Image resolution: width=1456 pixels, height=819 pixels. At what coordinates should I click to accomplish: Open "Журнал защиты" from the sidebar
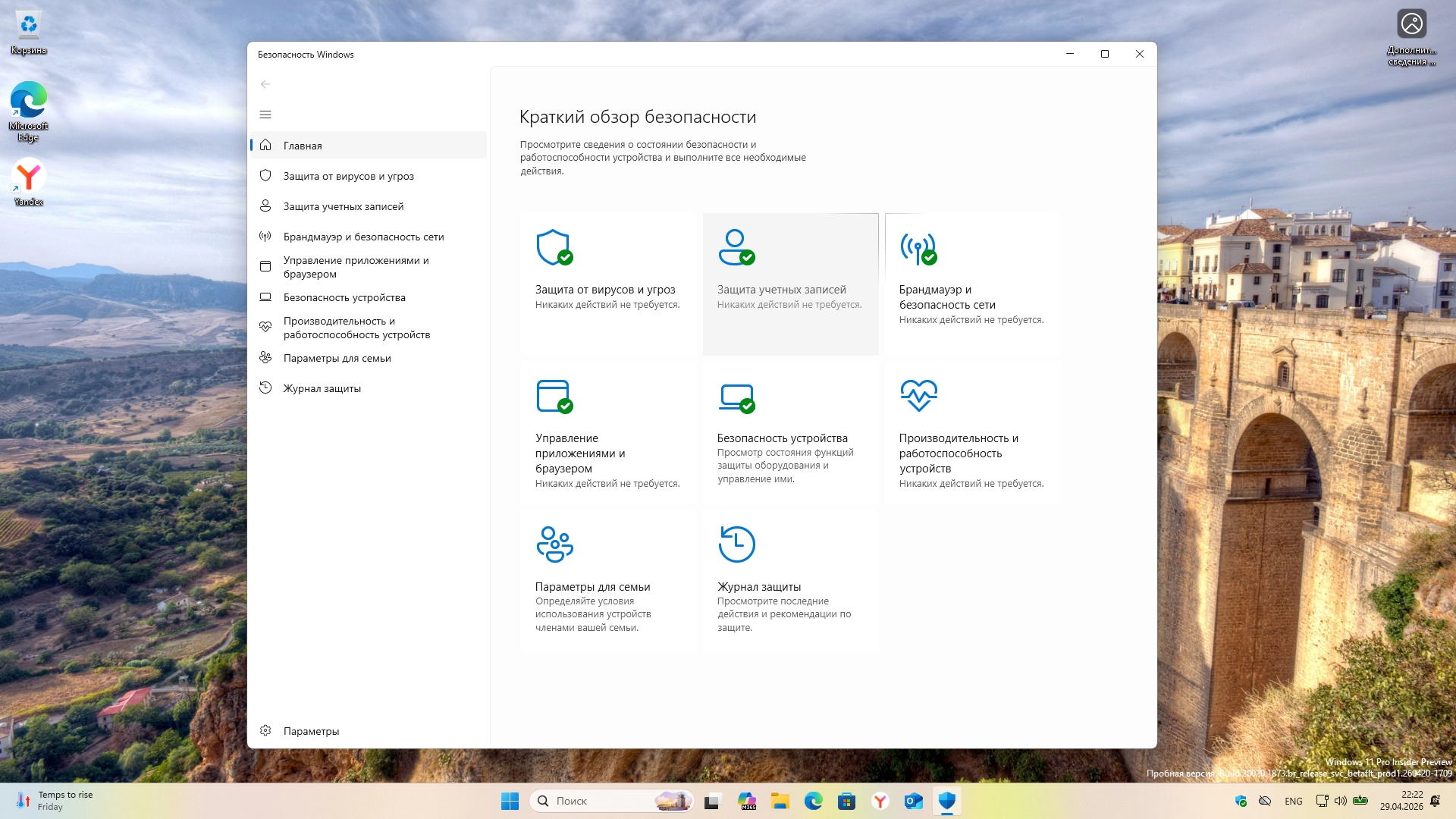pos(322,388)
